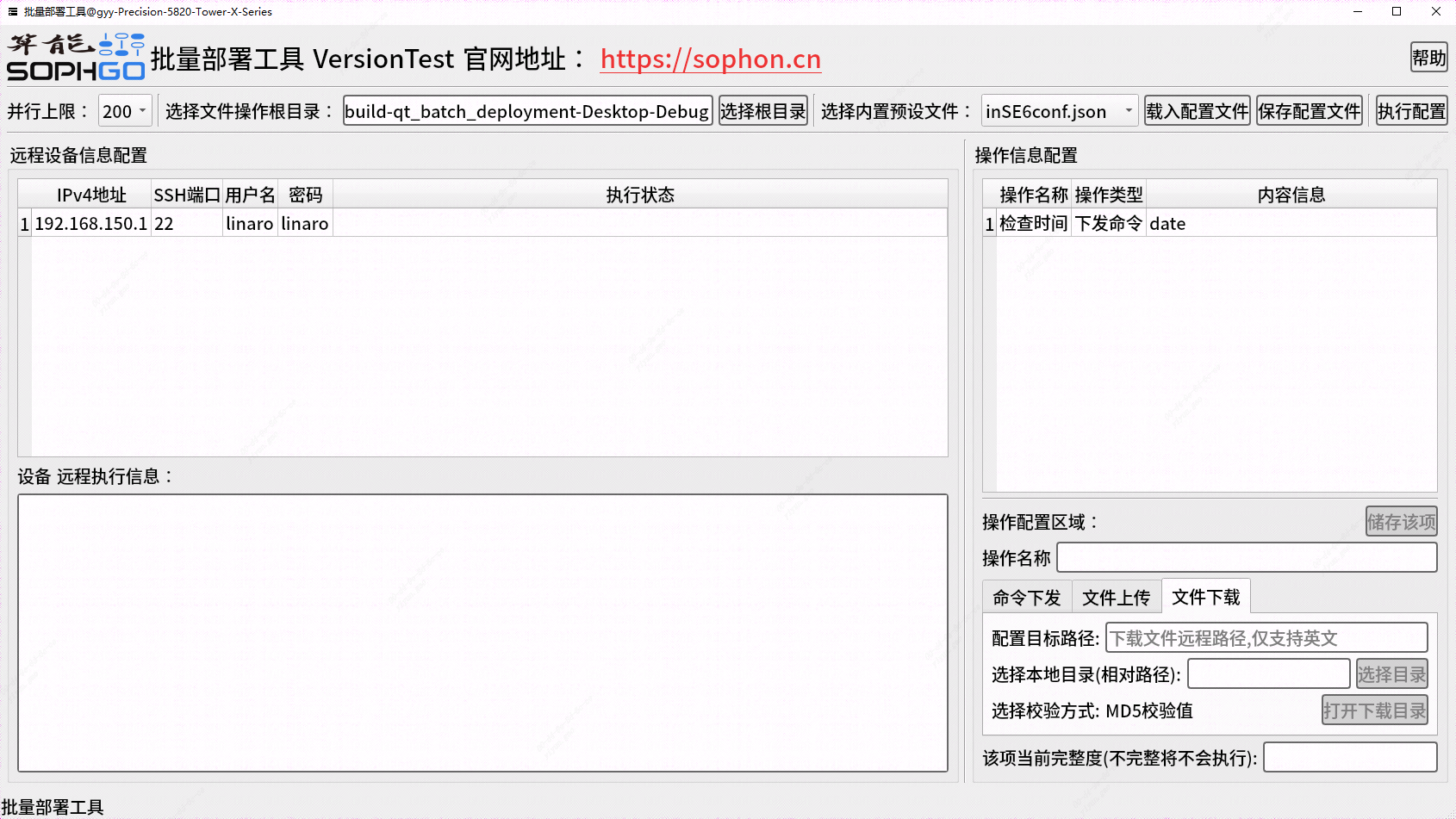Click the SOPHGO logo image
This screenshot has width=1456, height=819.
(76, 58)
